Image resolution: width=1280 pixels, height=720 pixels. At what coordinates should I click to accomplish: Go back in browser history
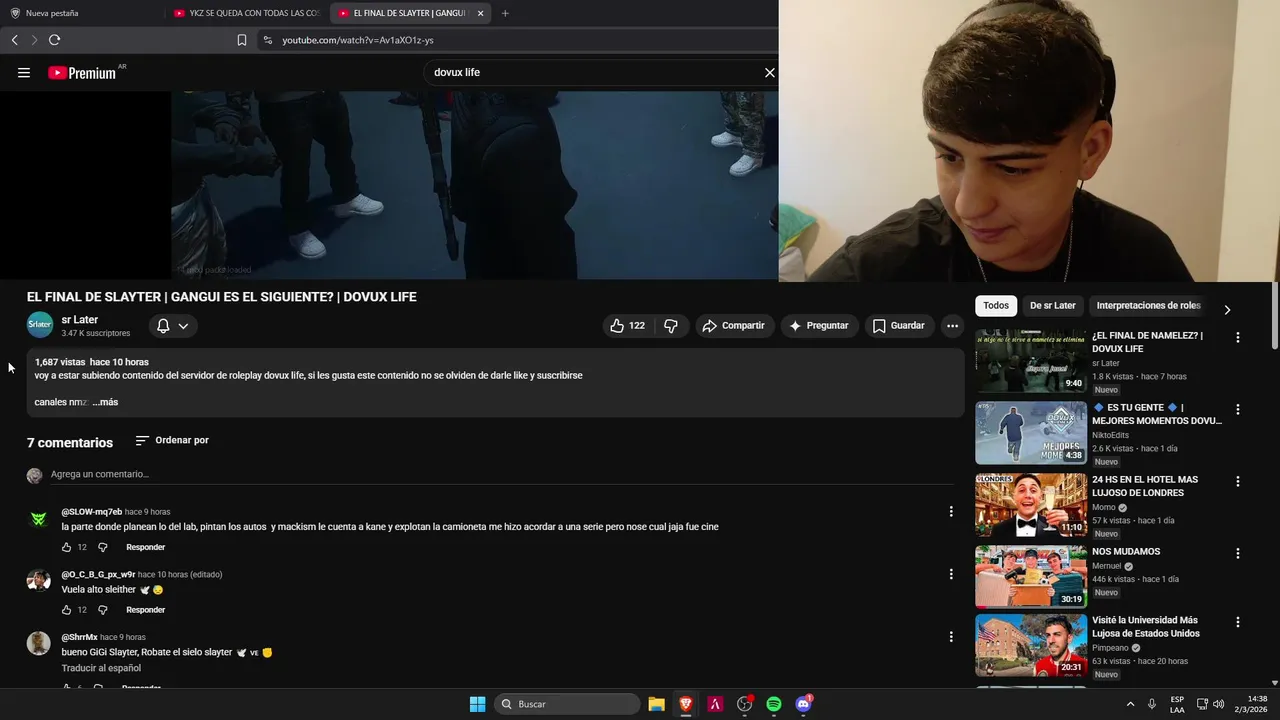click(14, 40)
